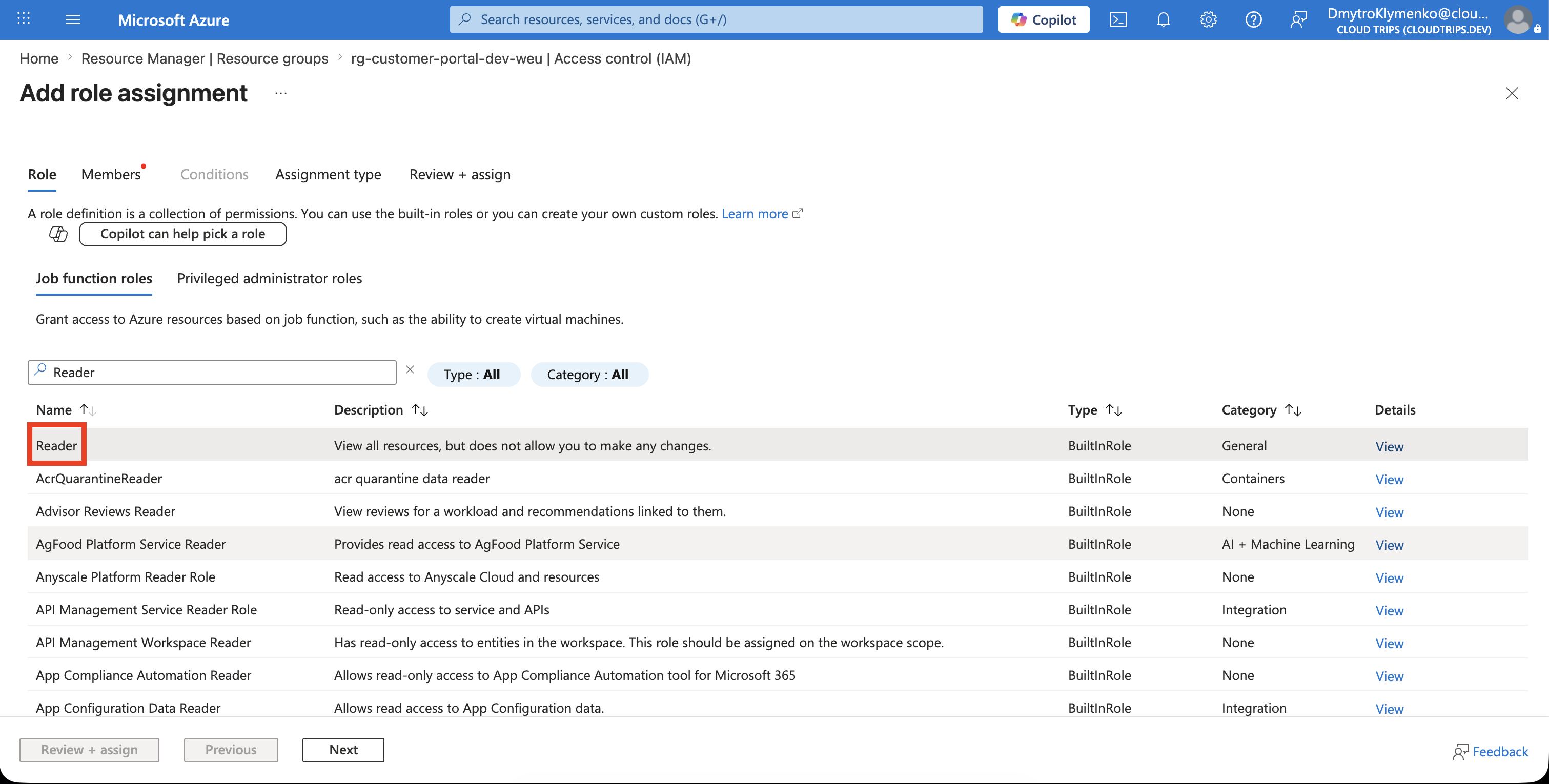Screen dimensions: 1549x784
Task: Switch to the Conditions tab
Action: point(214,174)
